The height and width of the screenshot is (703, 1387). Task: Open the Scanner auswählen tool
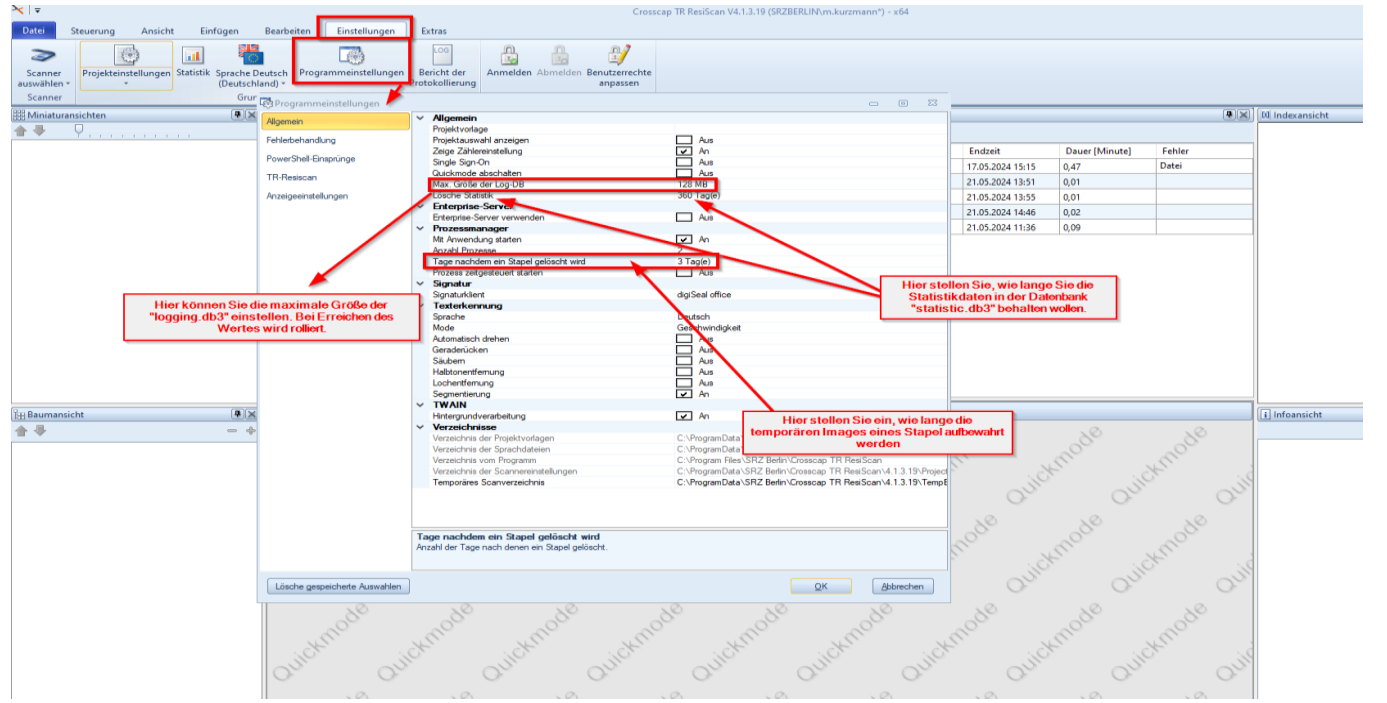(x=44, y=66)
